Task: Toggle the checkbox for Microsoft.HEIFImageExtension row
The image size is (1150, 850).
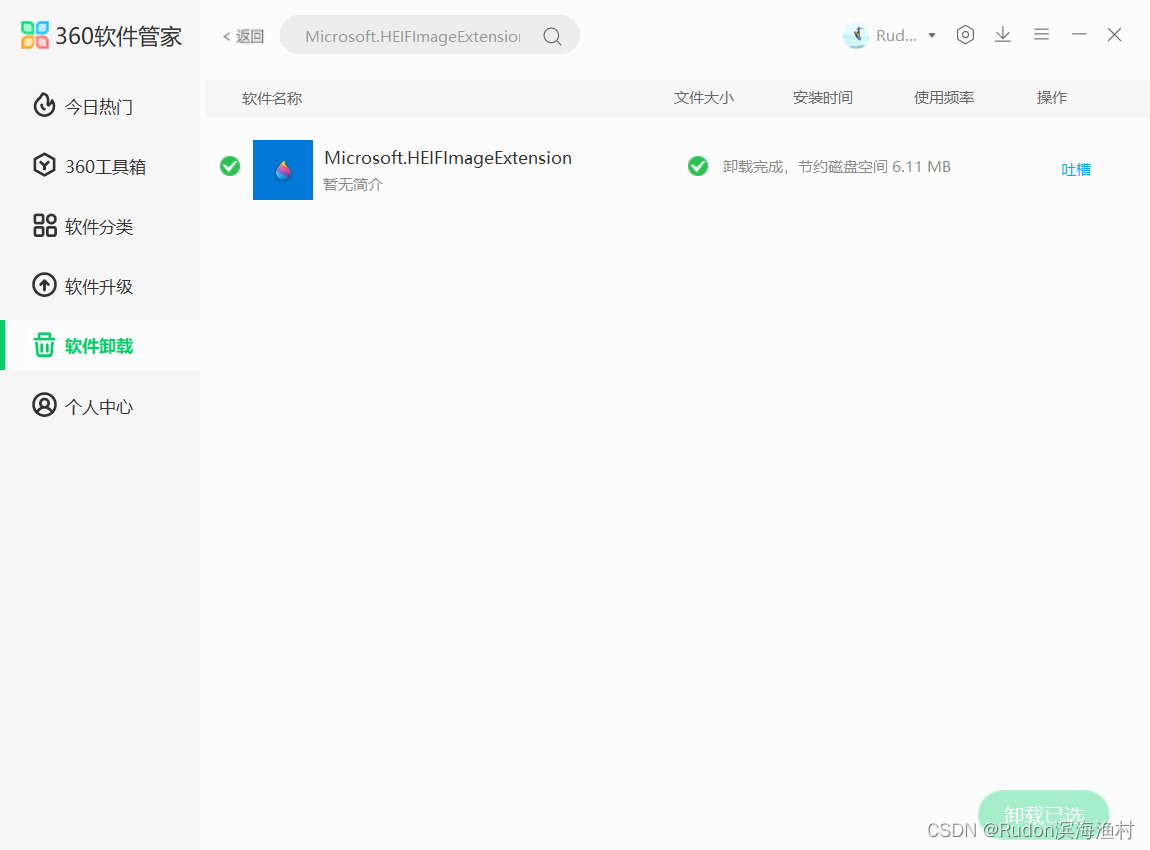Action: 230,166
